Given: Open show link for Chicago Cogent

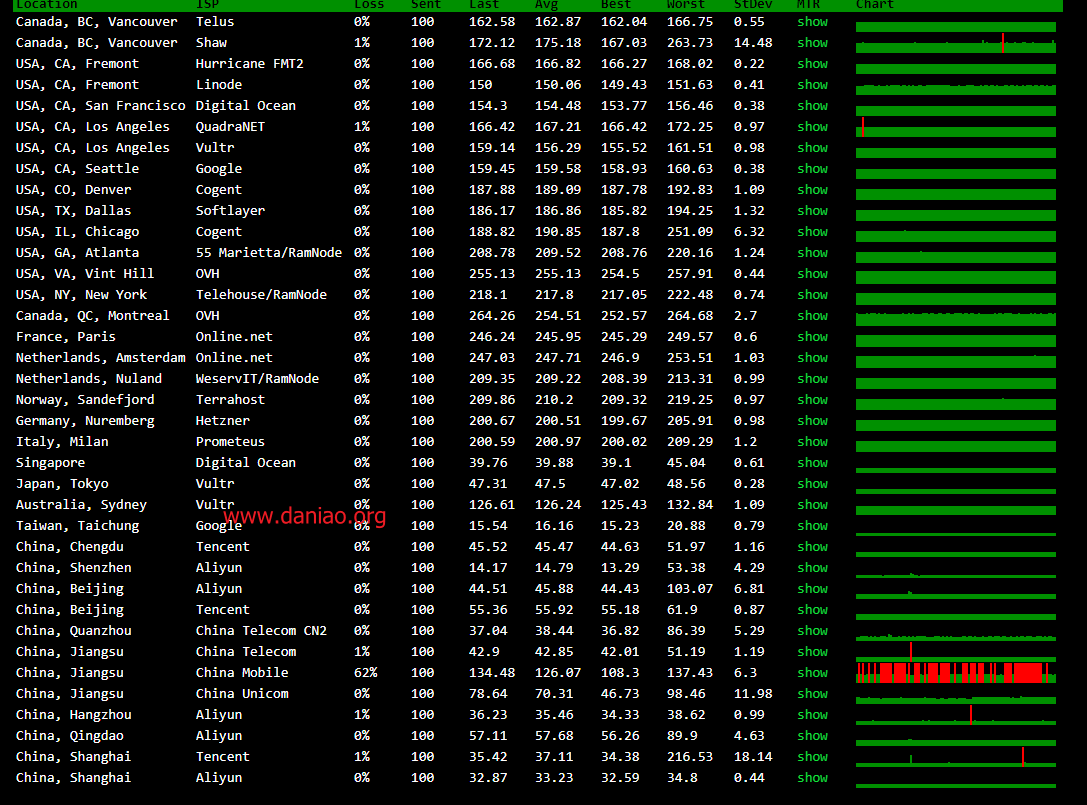Looking at the screenshot, I should click(812, 232).
